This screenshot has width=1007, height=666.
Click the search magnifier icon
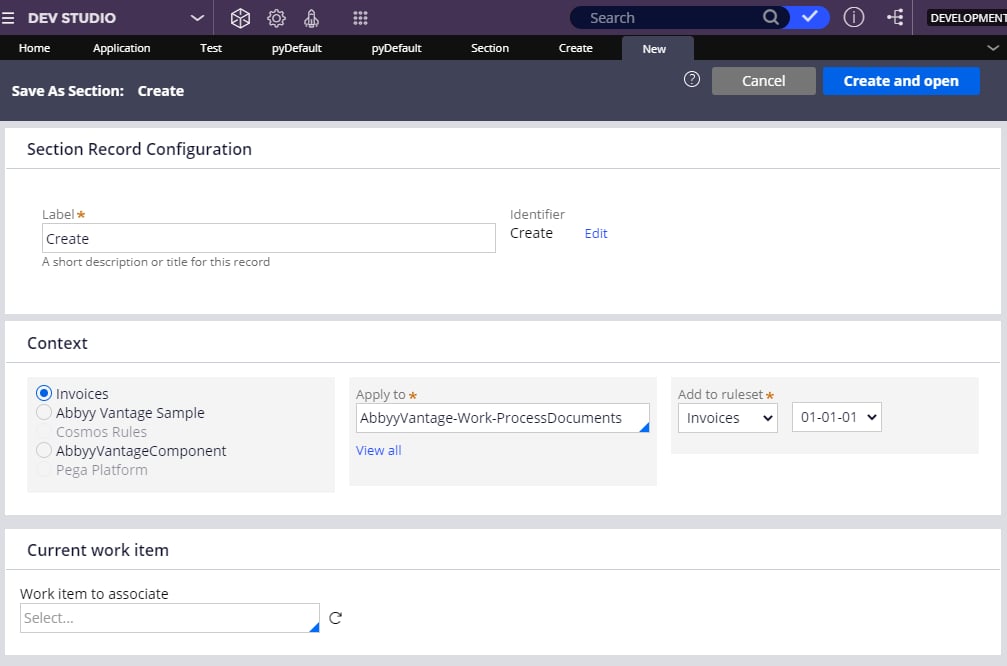pos(771,17)
